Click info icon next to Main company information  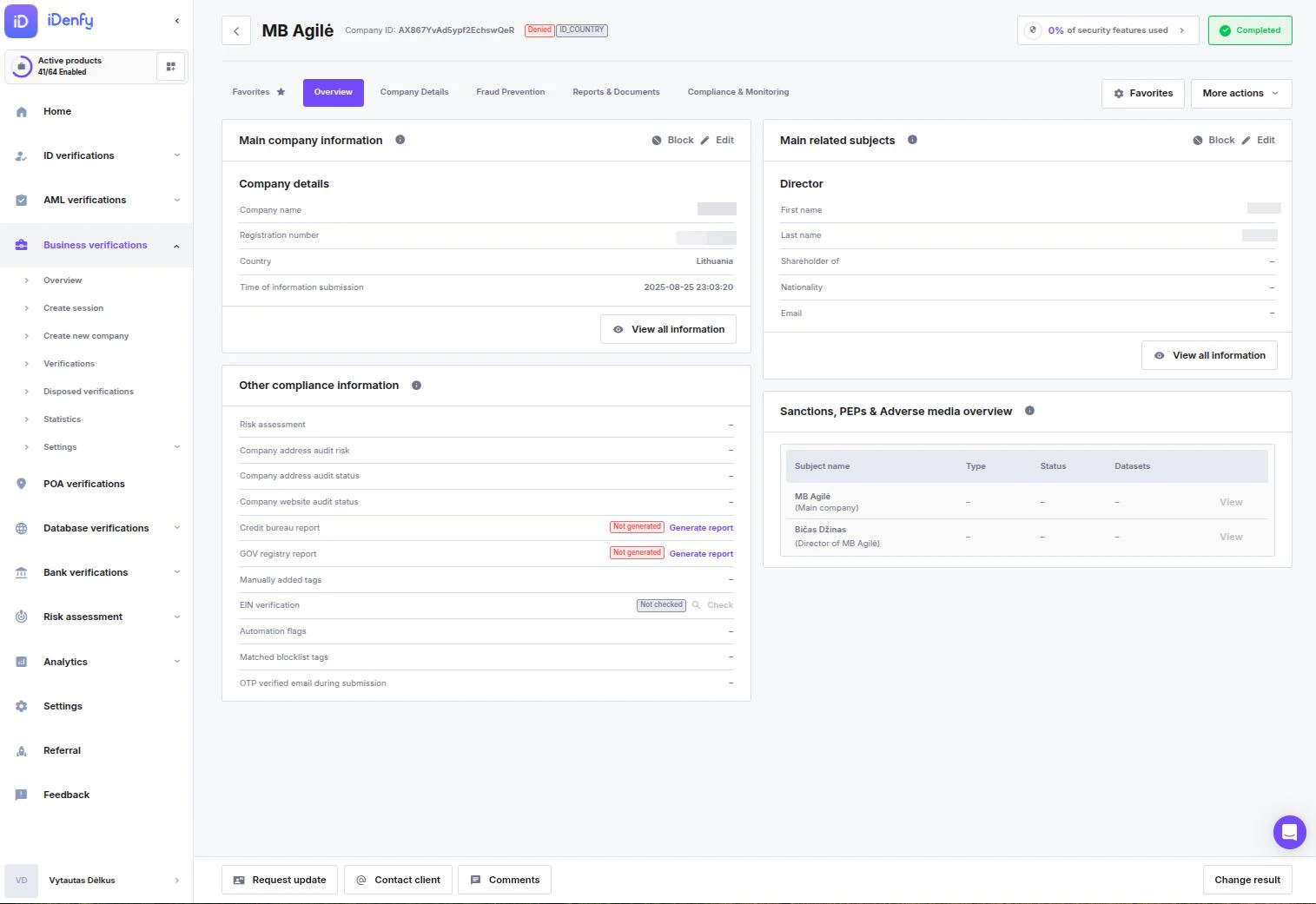[x=400, y=140]
